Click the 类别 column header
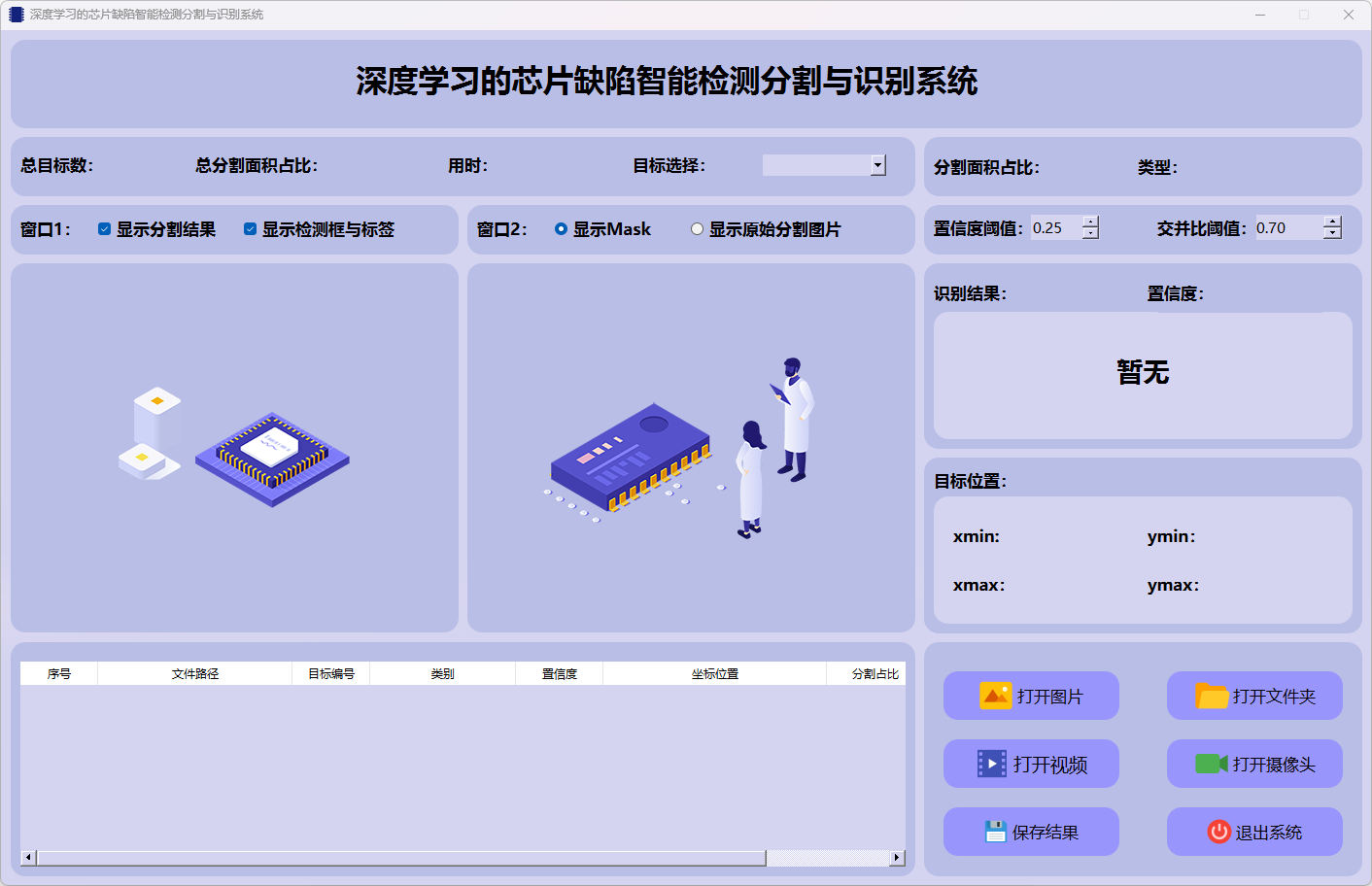The image size is (1372, 886). tap(443, 673)
